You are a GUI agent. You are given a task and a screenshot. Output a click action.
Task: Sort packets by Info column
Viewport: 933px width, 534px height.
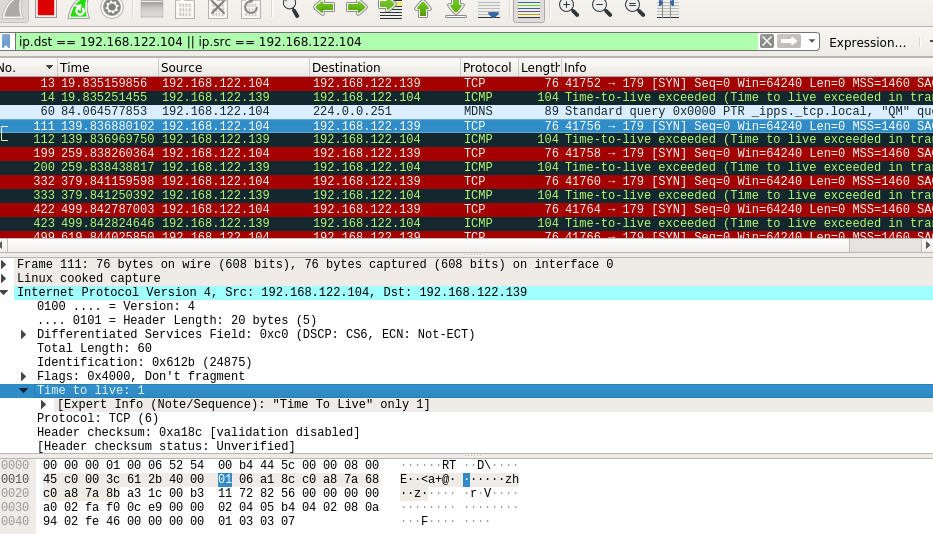point(747,67)
